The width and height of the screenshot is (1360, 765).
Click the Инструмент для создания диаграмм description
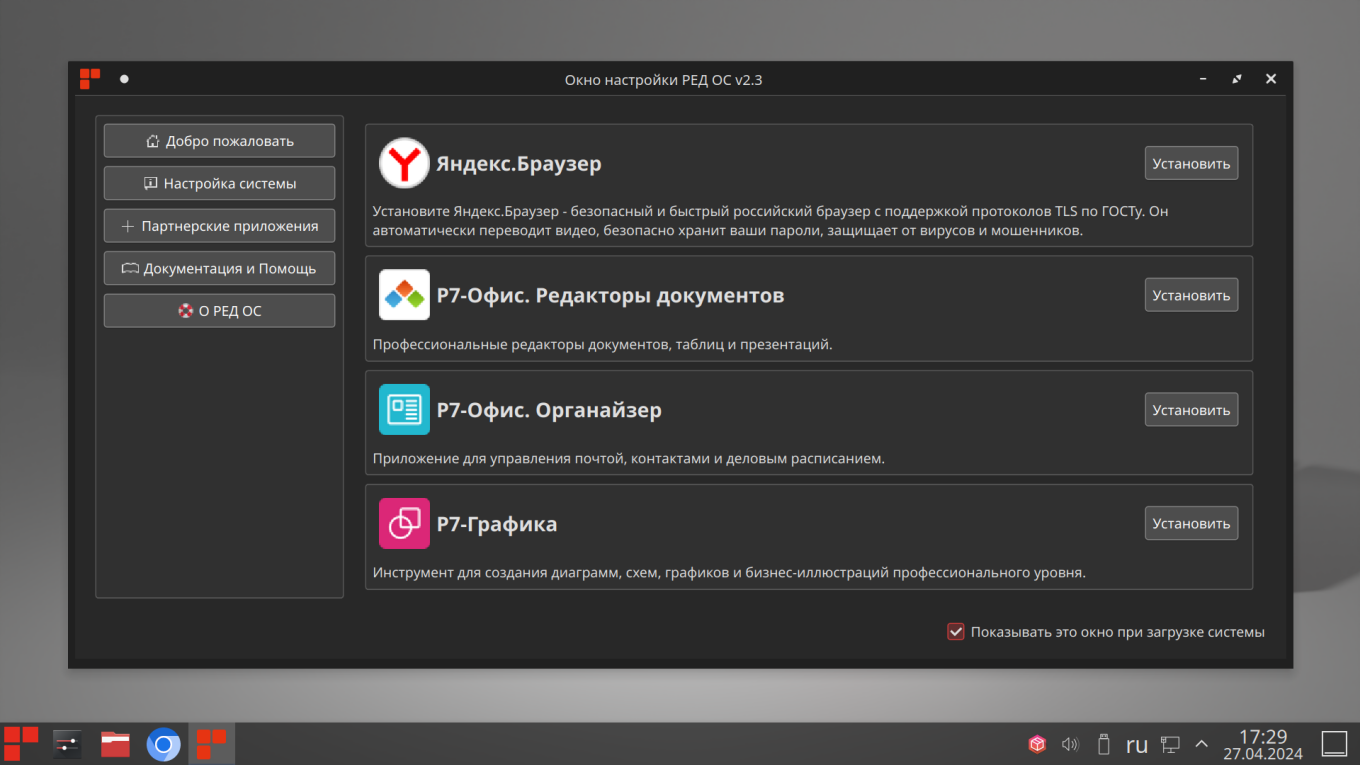(x=729, y=573)
